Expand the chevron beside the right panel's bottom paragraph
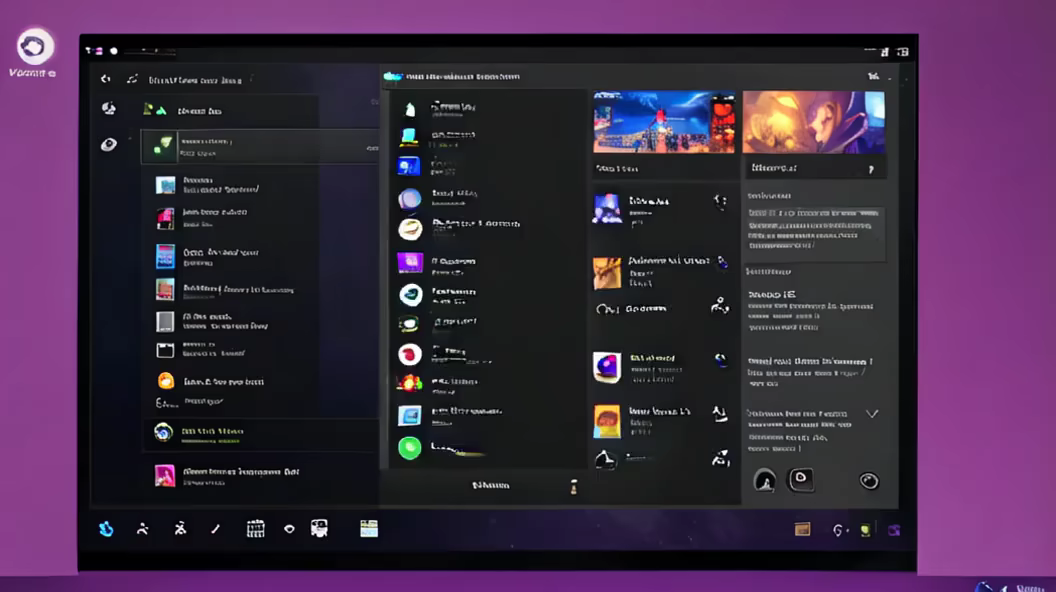Viewport: 1056px width, 592px height. pyautogui.click(x=871, y=413)
